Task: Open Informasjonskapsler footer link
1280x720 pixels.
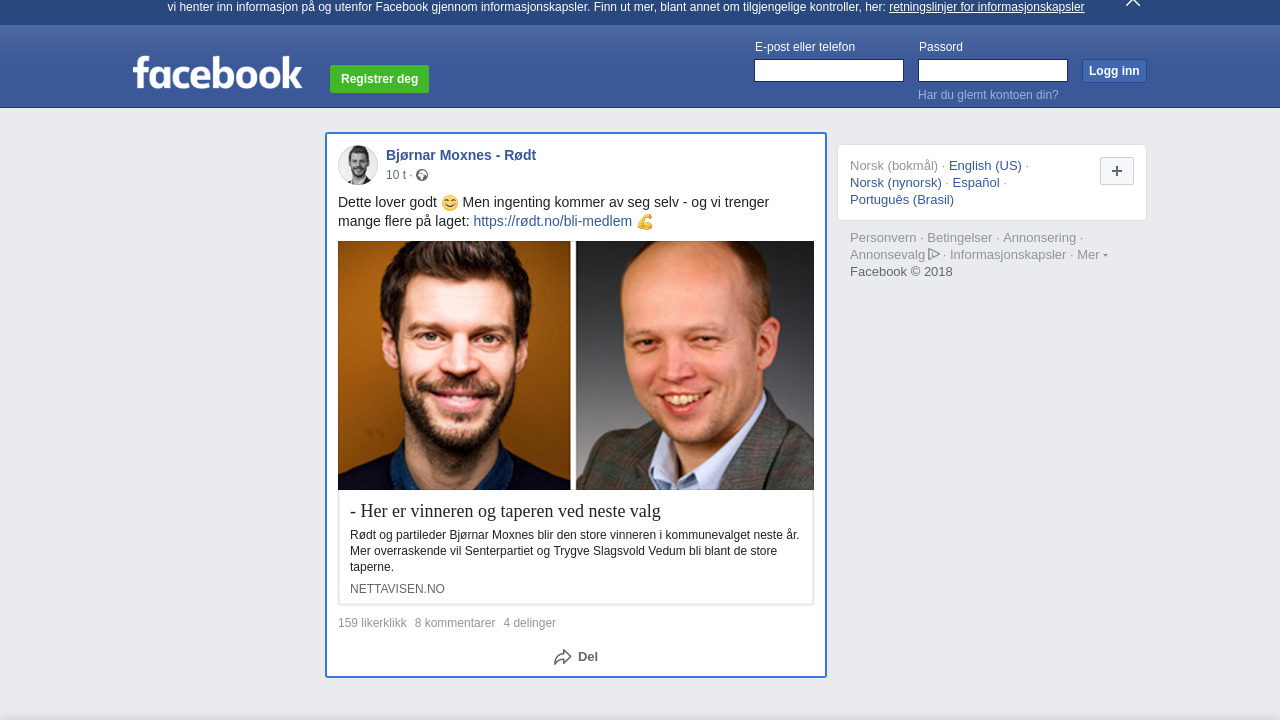Action: point(1008,255)
